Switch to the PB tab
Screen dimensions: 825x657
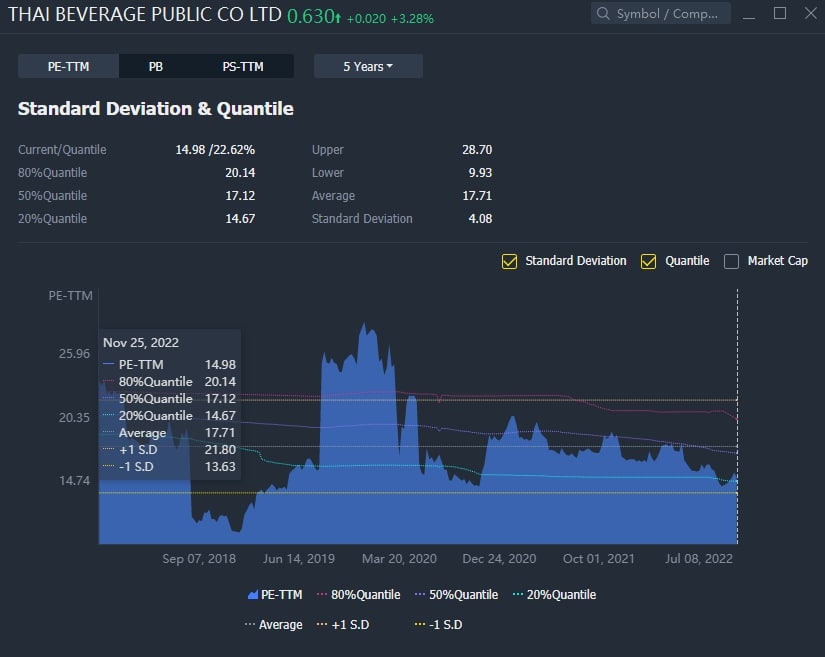point(156,66)
